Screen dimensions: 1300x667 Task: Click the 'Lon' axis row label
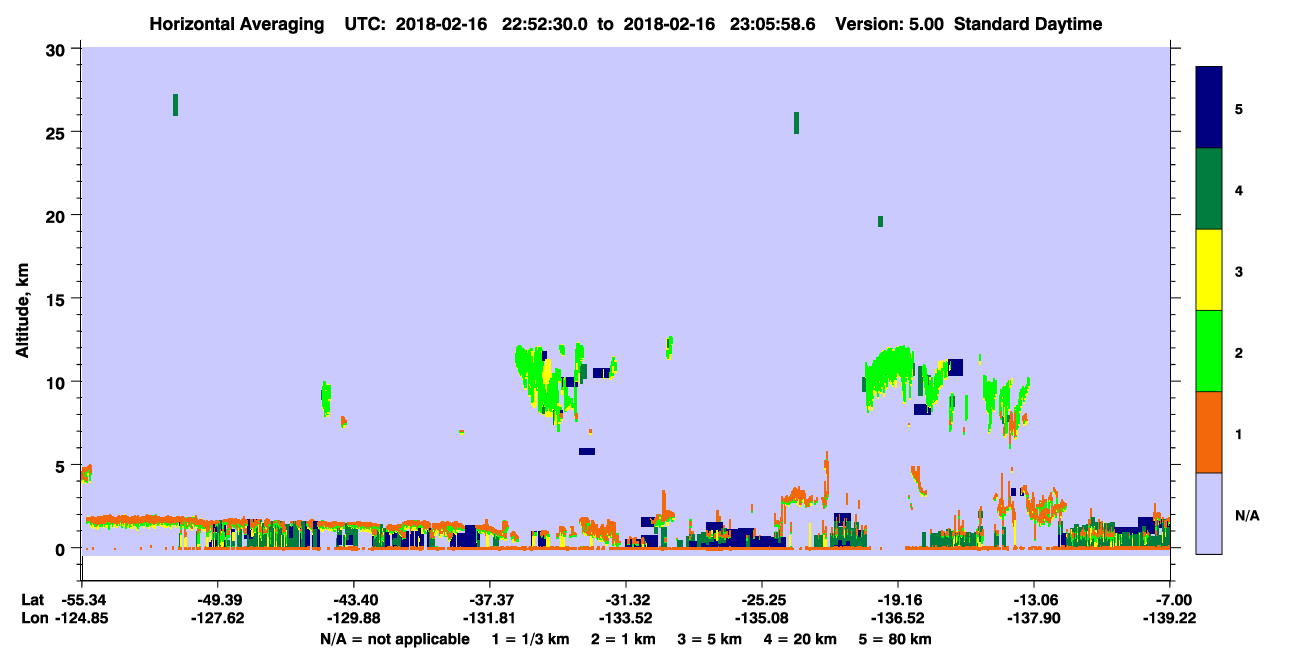[x=33, y=618]
